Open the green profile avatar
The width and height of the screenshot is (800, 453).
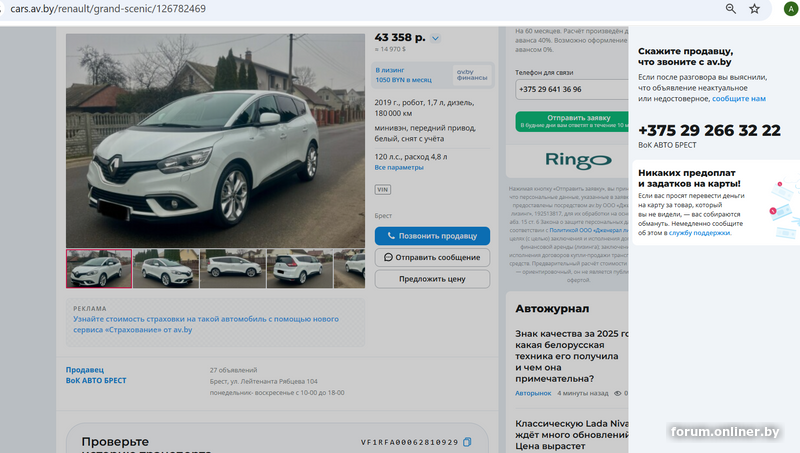(x=791, y=9)
